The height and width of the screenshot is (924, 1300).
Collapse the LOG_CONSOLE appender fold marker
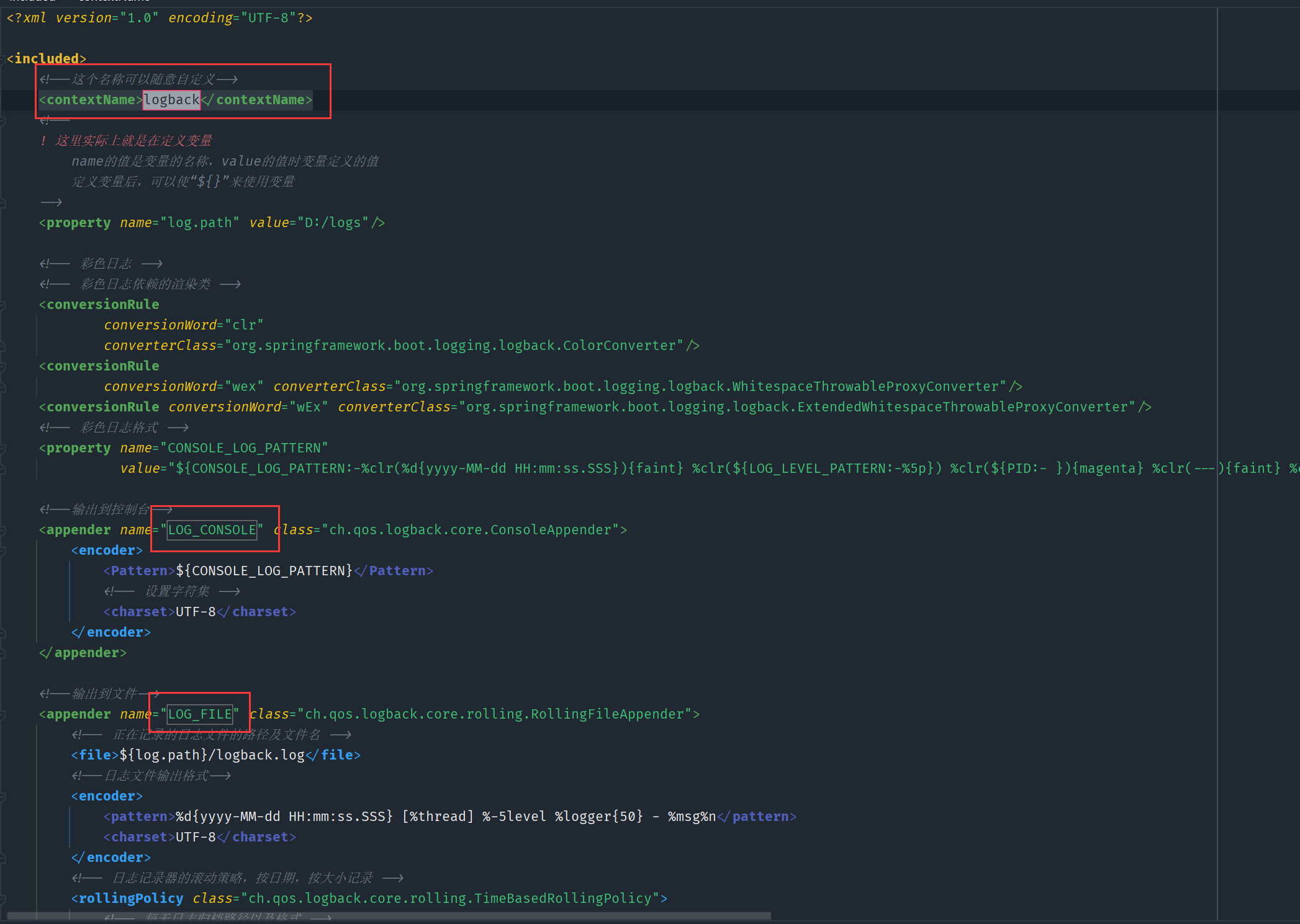point(3,530)
